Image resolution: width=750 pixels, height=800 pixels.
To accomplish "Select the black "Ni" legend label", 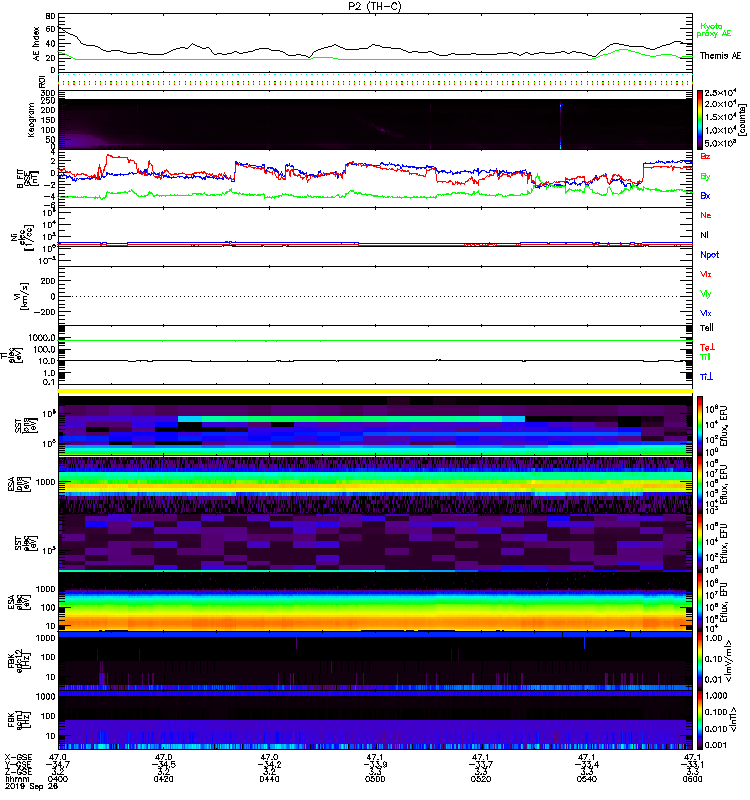I will 704,235.
